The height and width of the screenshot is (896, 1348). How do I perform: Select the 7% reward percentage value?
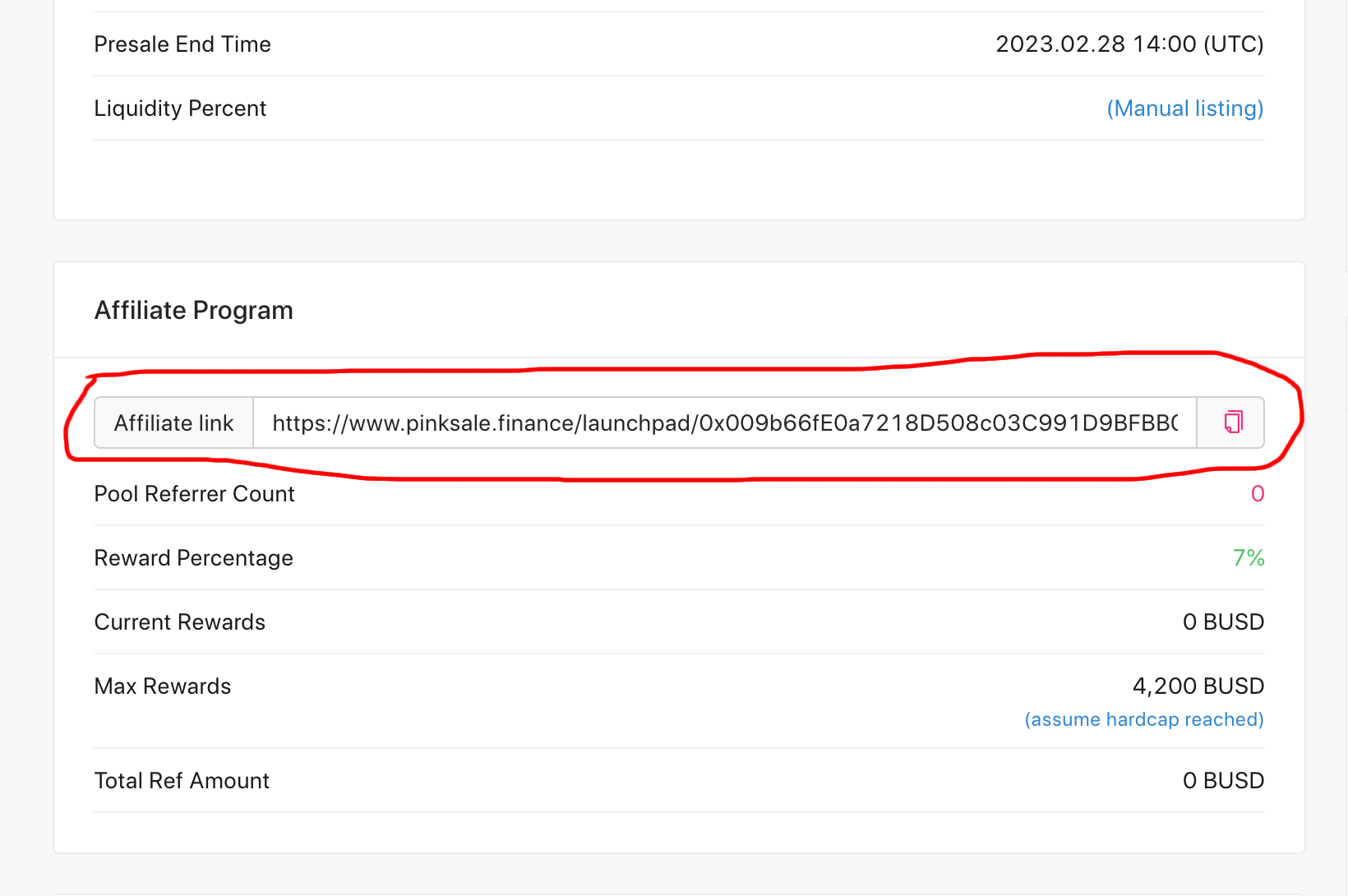(1249, 557)
